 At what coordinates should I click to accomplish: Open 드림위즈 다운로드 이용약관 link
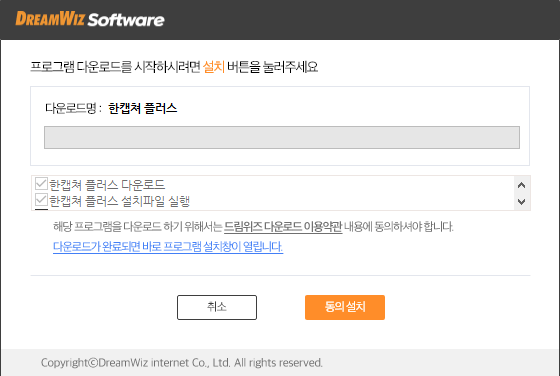click(283, 226)
